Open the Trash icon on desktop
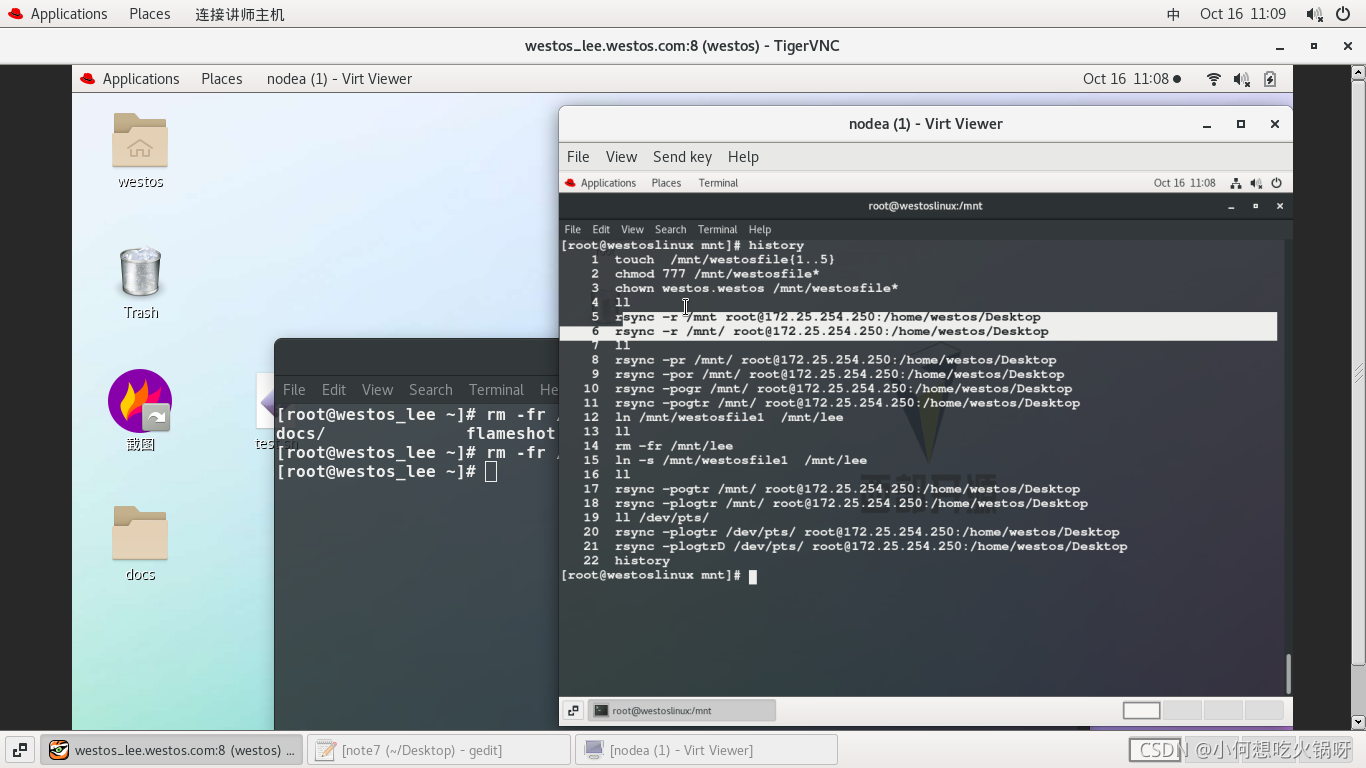The height and width of the screenshot is (768, 1366). coord(140,272)
